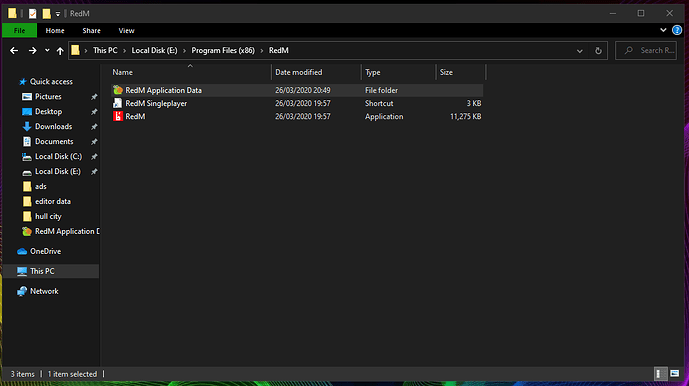Viewport: 689px width, 386px height.
Task: Click the New folder icon in title bar
Action: (46, 14)
